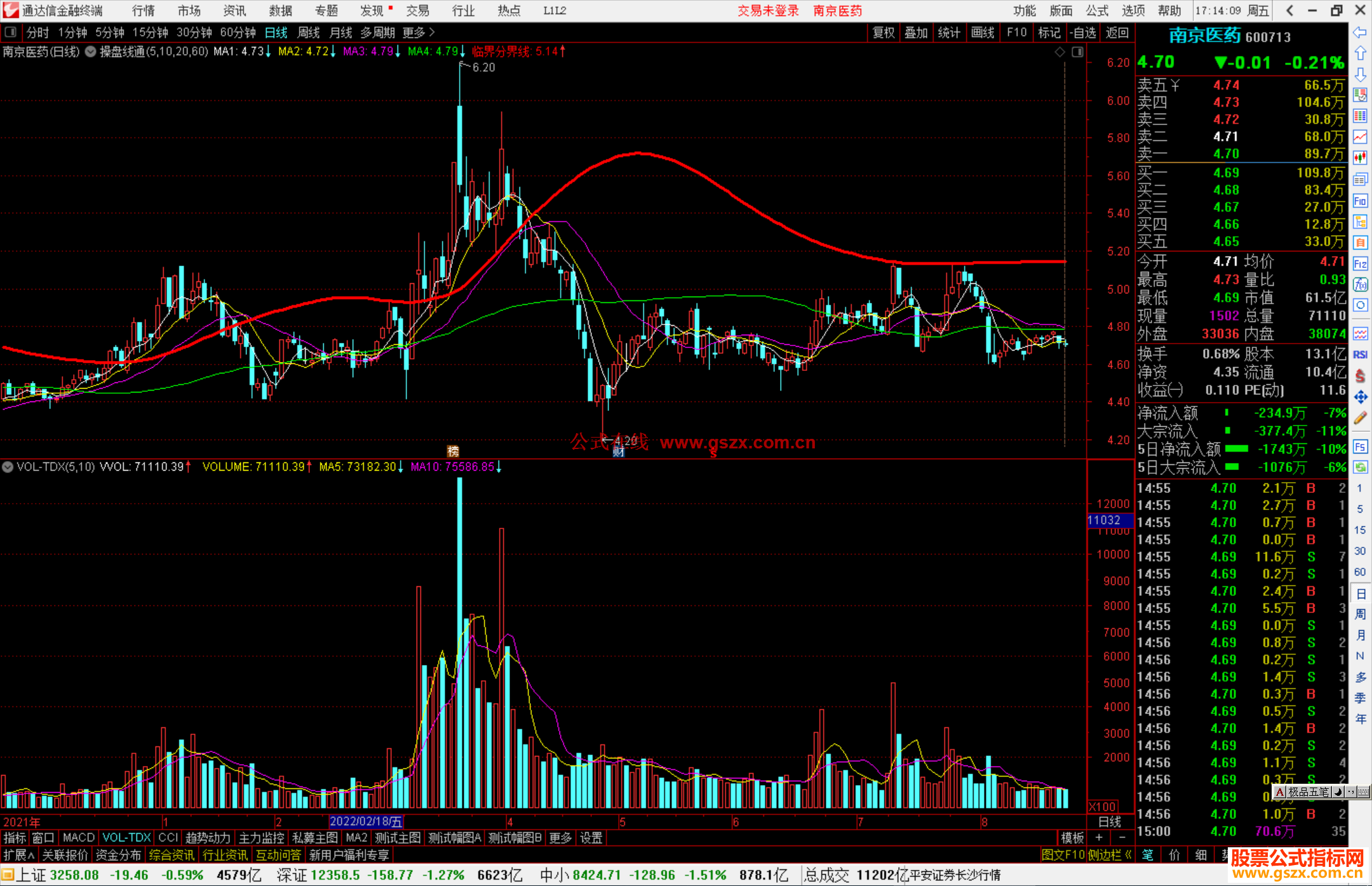
Task: Click the blue four-way move icon in sidebar
Action: (x=1360, y=397)
